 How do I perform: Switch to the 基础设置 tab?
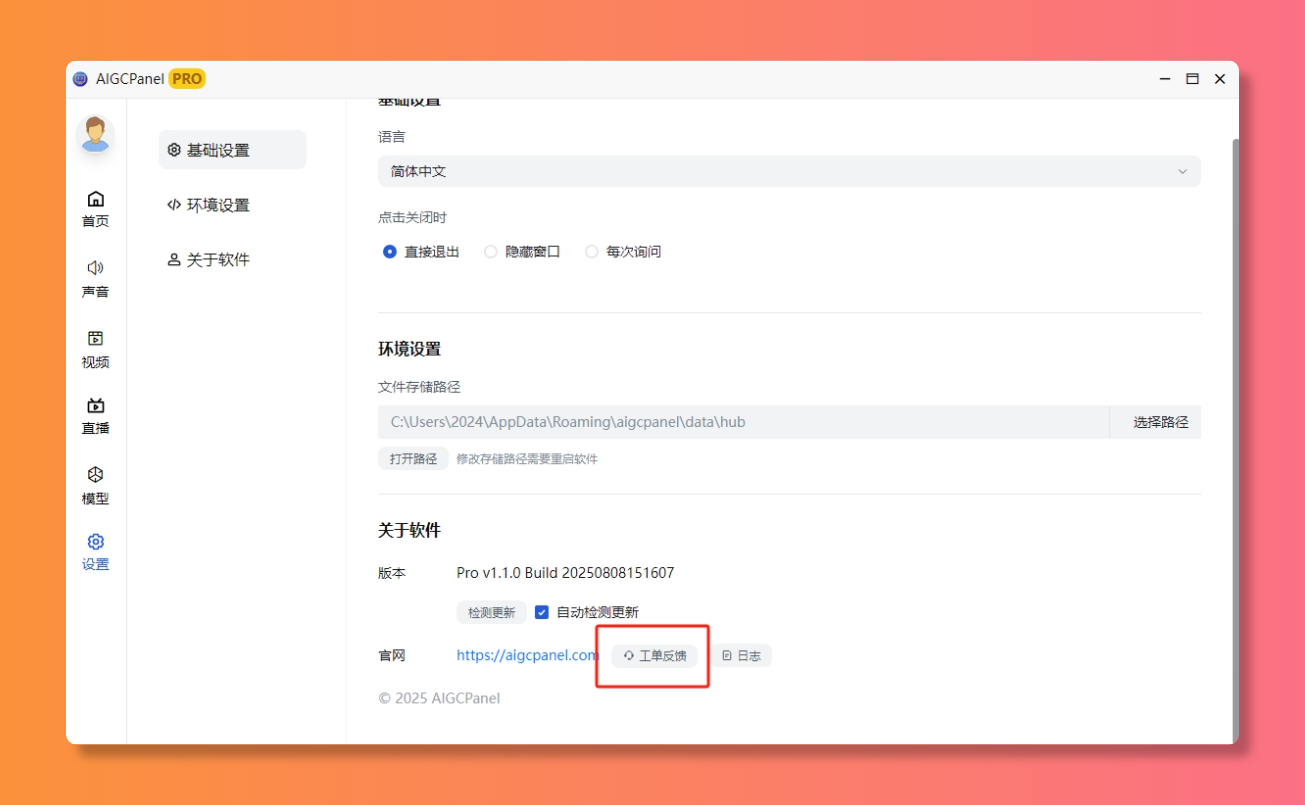point(232,150)
